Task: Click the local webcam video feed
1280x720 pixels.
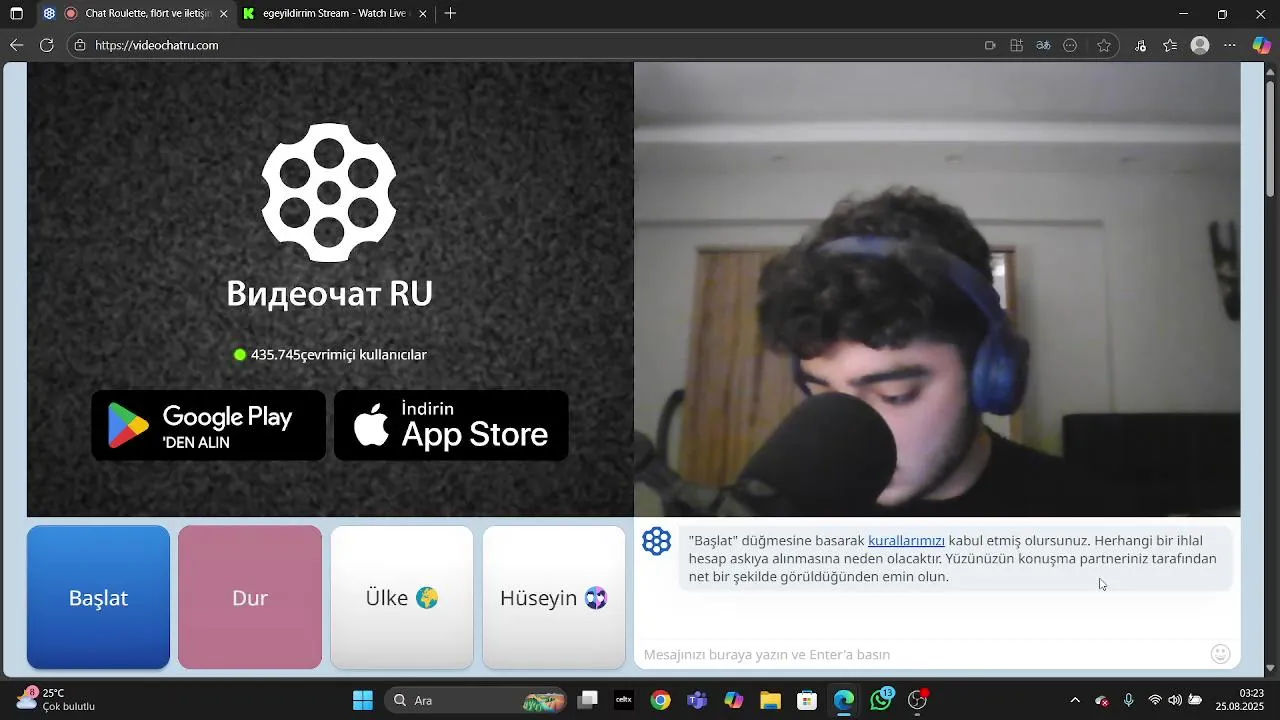Action: (x=937, y=289)
